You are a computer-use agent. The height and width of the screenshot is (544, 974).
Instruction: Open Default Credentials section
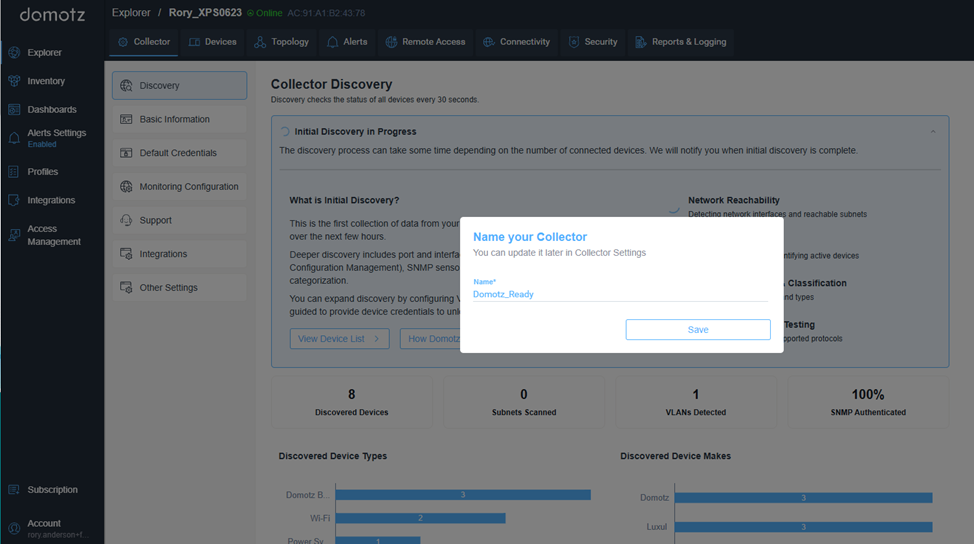point(180,153)
